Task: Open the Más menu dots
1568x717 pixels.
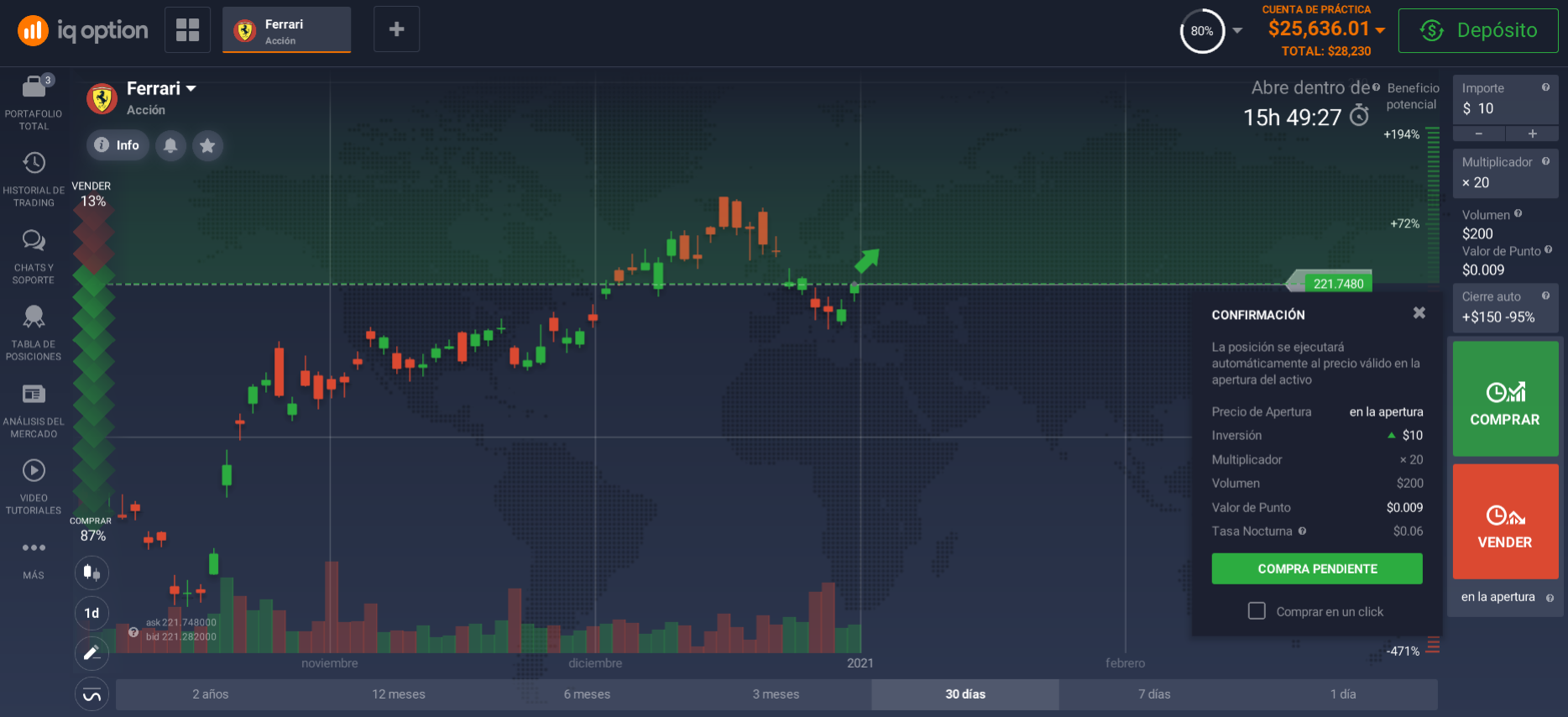Action: pos(34,547)
